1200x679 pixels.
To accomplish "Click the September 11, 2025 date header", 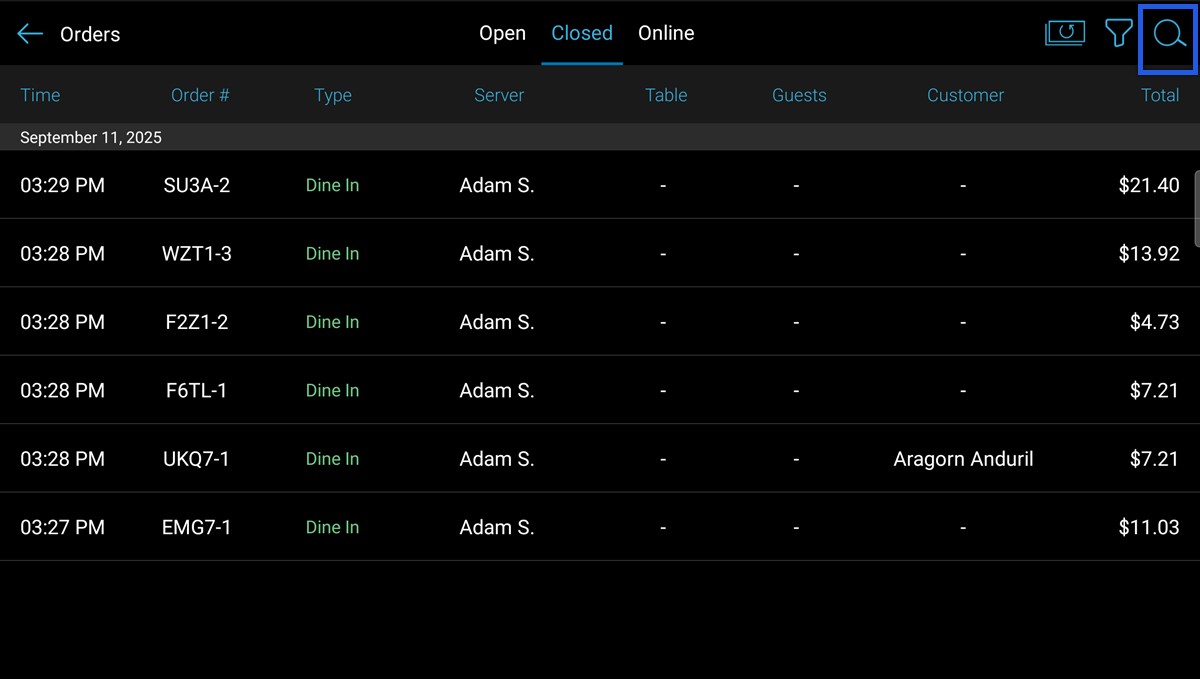I will point(91,137).
